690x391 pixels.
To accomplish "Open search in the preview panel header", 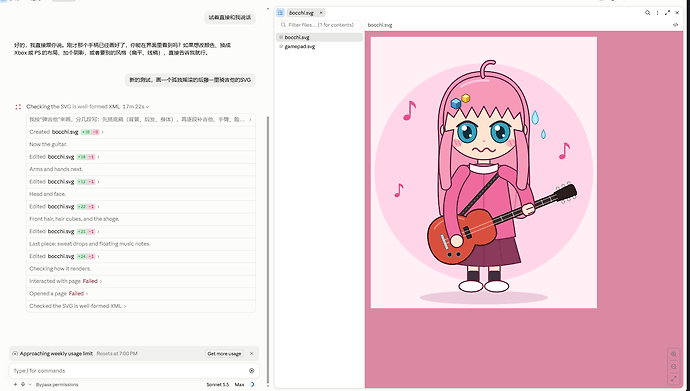I will pos(647,13).
